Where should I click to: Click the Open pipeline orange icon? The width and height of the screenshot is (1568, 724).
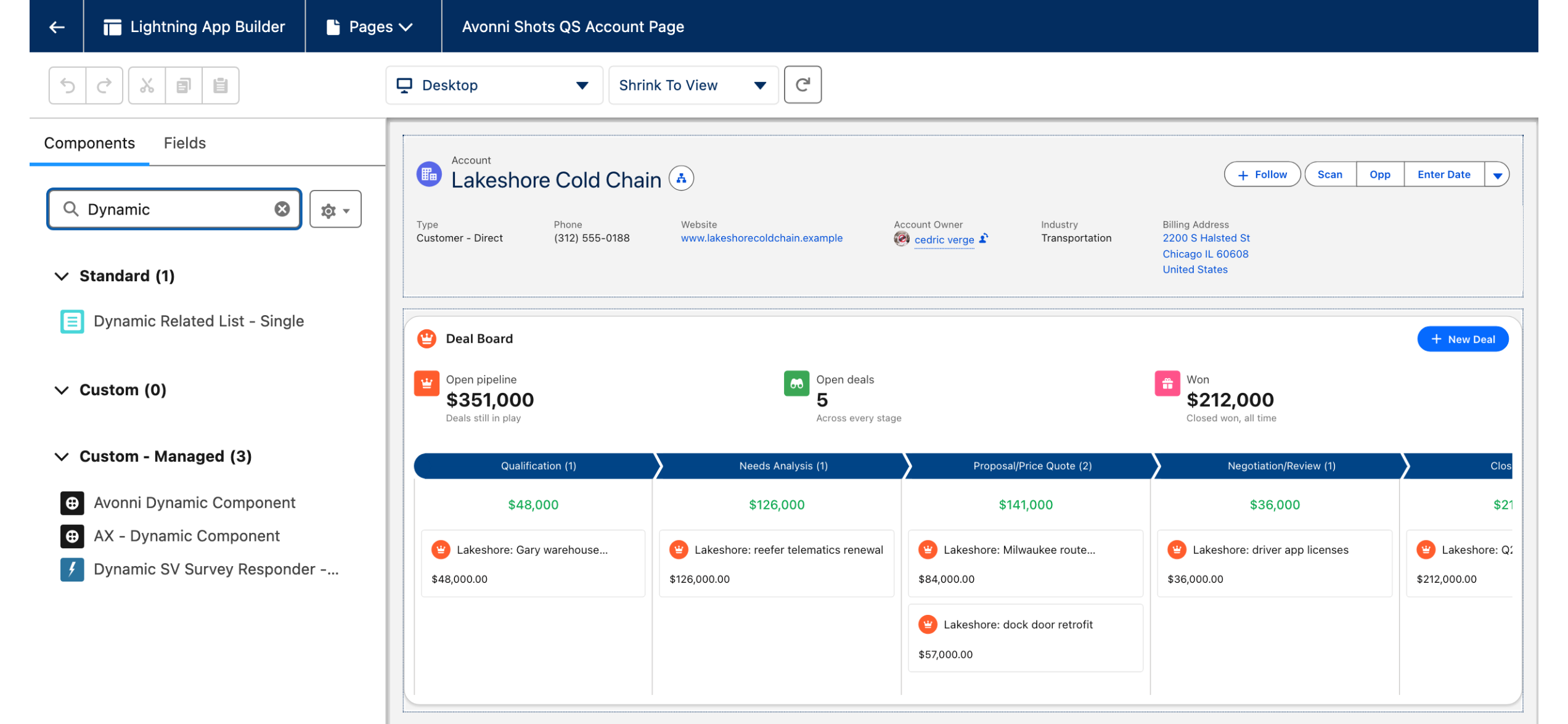pyautogui.click(x=427, y=383)
